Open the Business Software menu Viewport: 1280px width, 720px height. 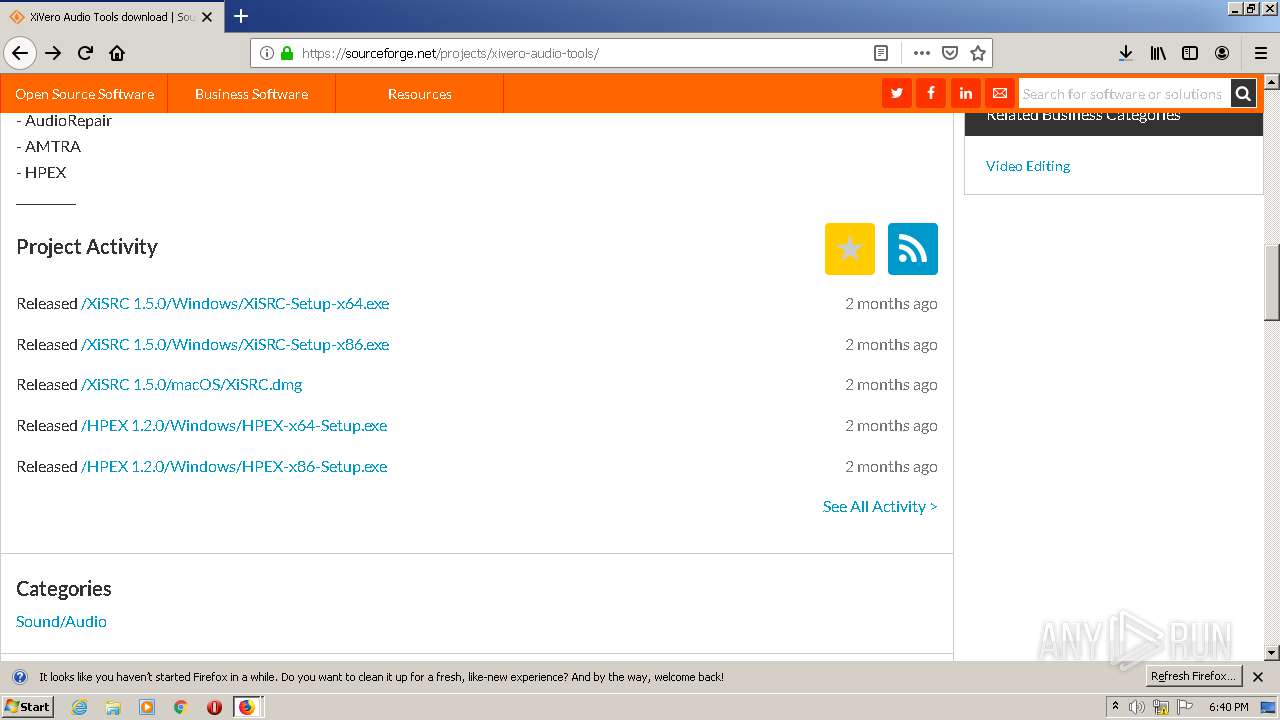(251, 94)
